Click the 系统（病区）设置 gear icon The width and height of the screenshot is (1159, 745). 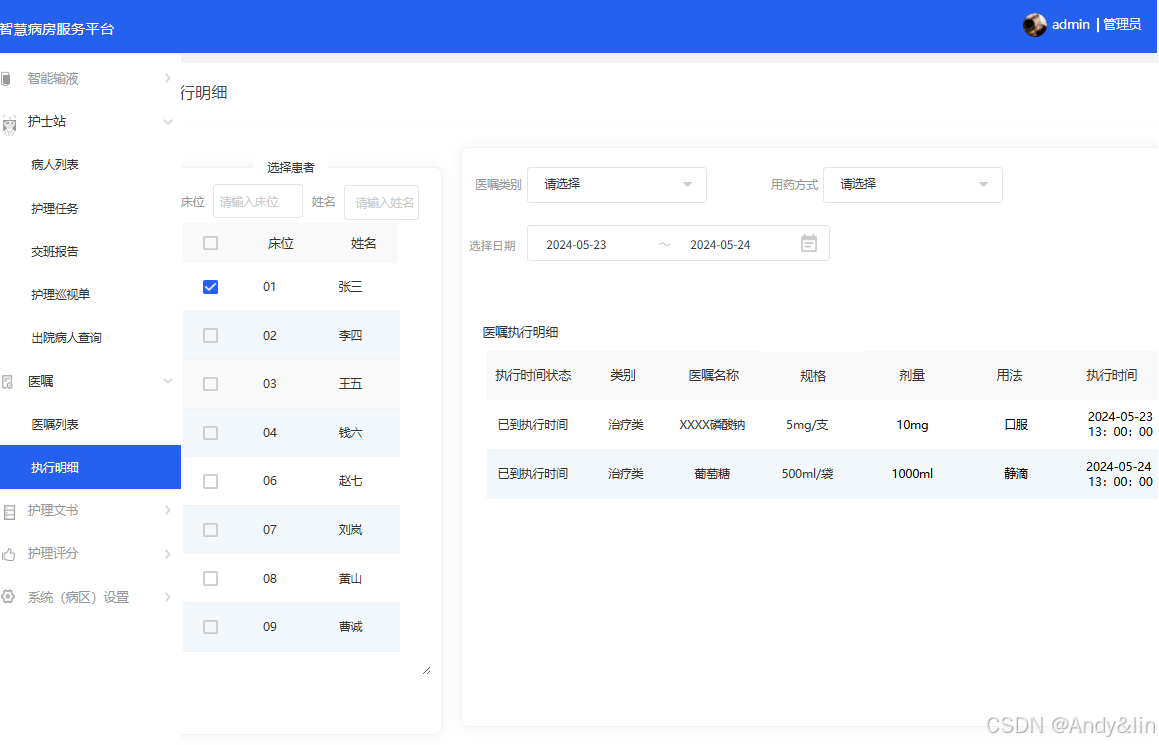[7, 596]
